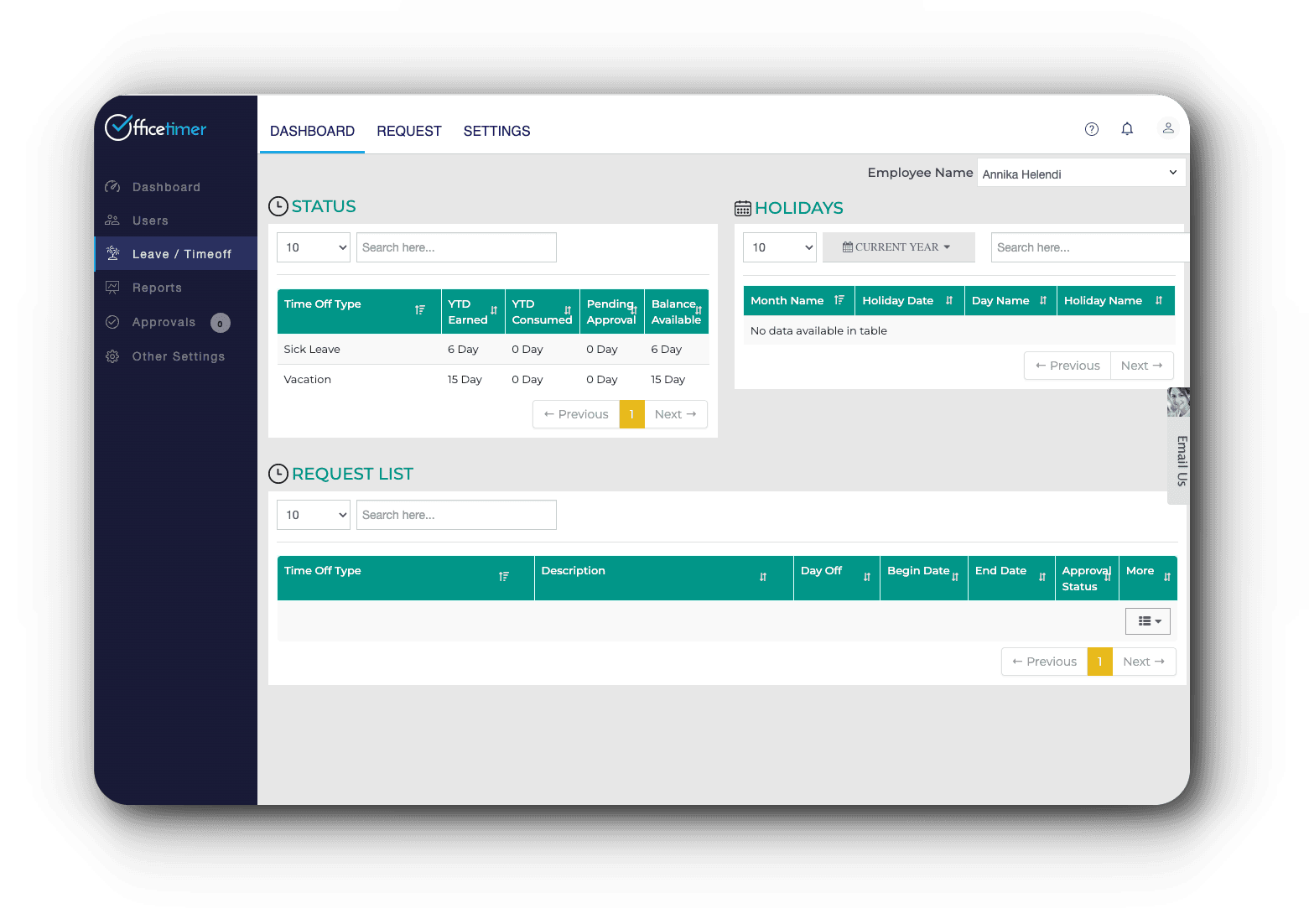Click the help question mark icon
The width and height of the screenshot is (1309, 924).
pos(1091,129)
